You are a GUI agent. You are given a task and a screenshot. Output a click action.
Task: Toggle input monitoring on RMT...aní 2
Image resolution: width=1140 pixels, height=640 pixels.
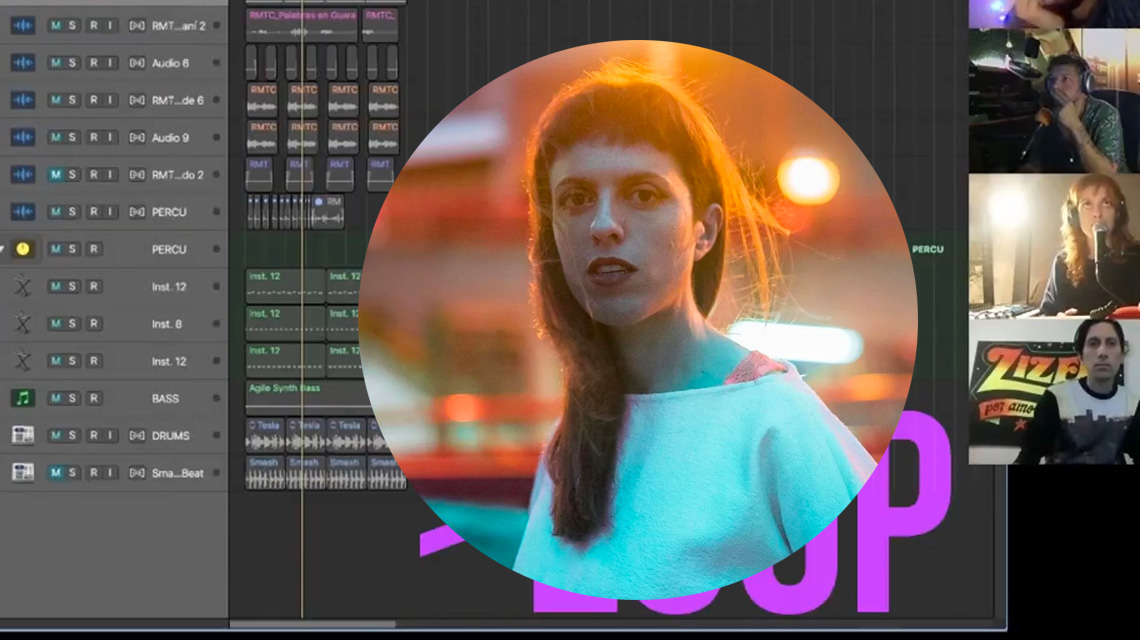[111, 25]
